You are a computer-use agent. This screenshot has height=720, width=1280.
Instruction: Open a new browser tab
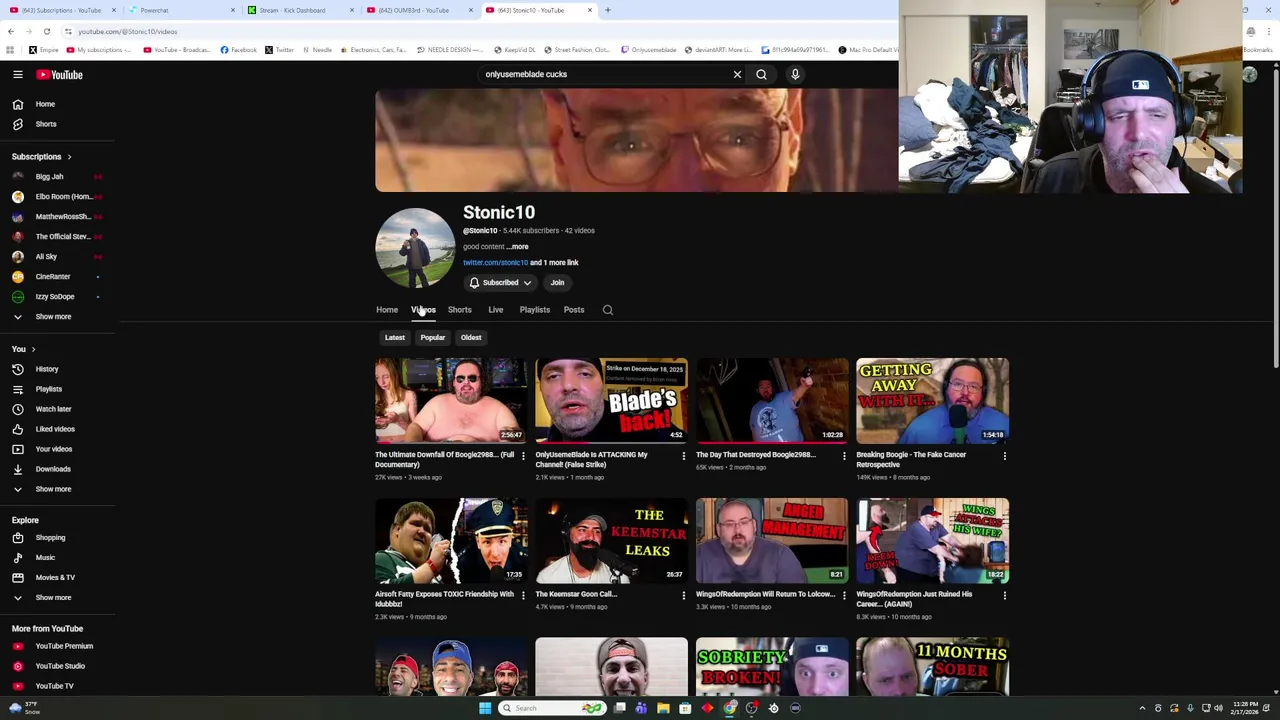pos(607,10)
